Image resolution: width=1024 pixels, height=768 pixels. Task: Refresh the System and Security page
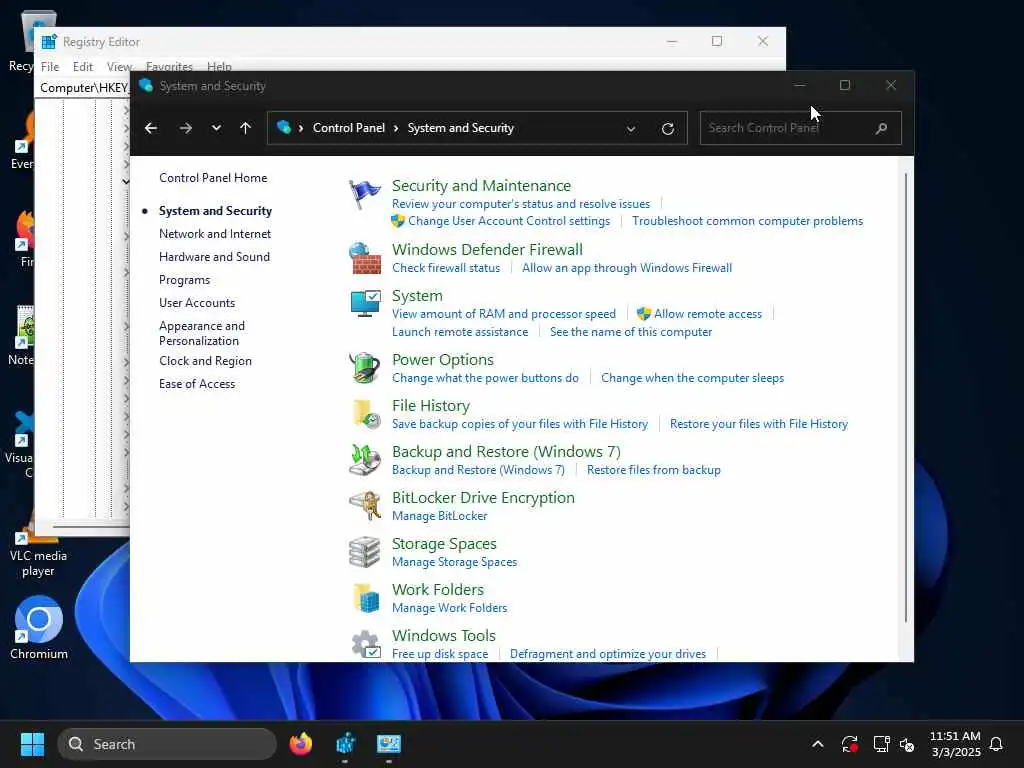coord(667,129)
